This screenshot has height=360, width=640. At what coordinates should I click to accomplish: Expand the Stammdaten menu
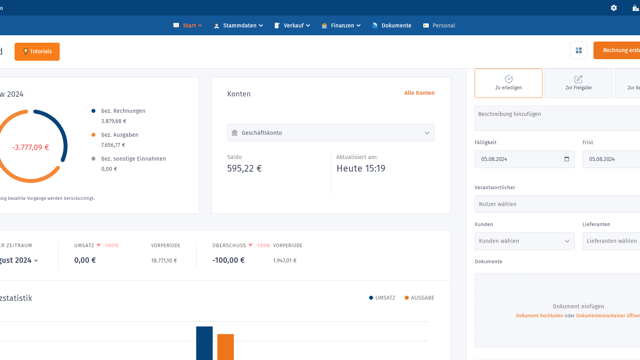click(x=238, y=25)
